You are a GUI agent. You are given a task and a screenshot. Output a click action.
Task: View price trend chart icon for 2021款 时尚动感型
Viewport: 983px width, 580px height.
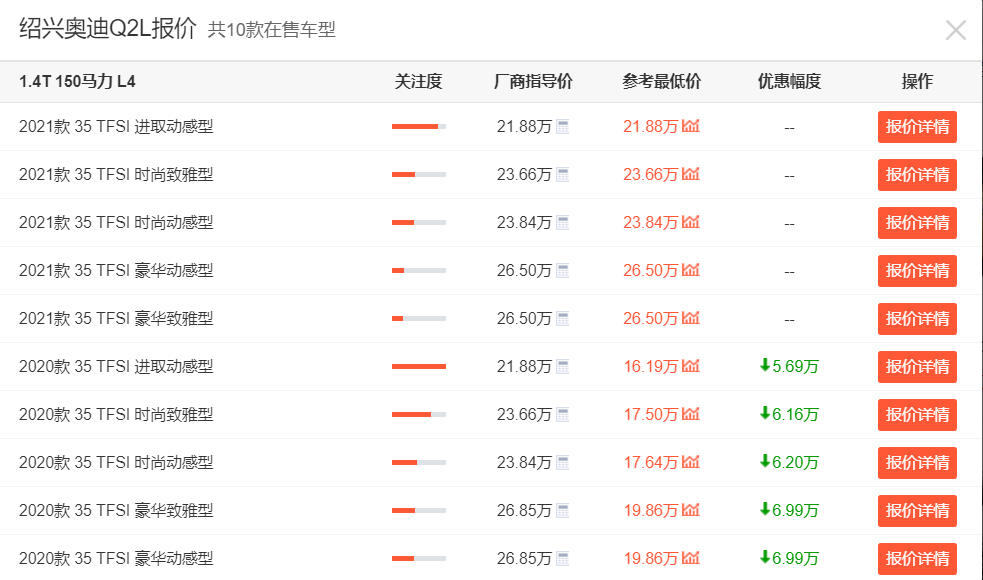[x=691, y=222]
